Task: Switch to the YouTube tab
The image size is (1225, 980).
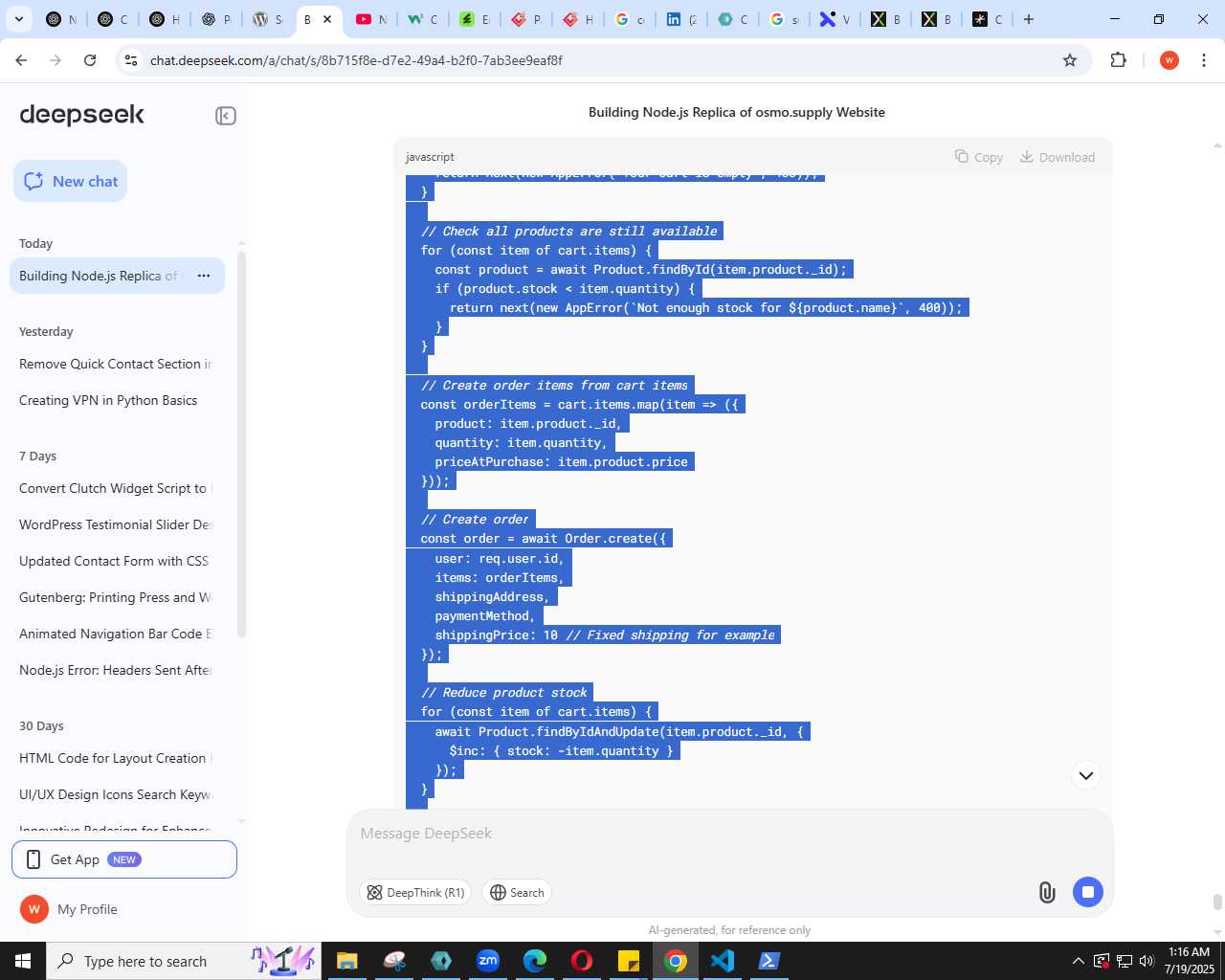Action: (x=371, y=19)
